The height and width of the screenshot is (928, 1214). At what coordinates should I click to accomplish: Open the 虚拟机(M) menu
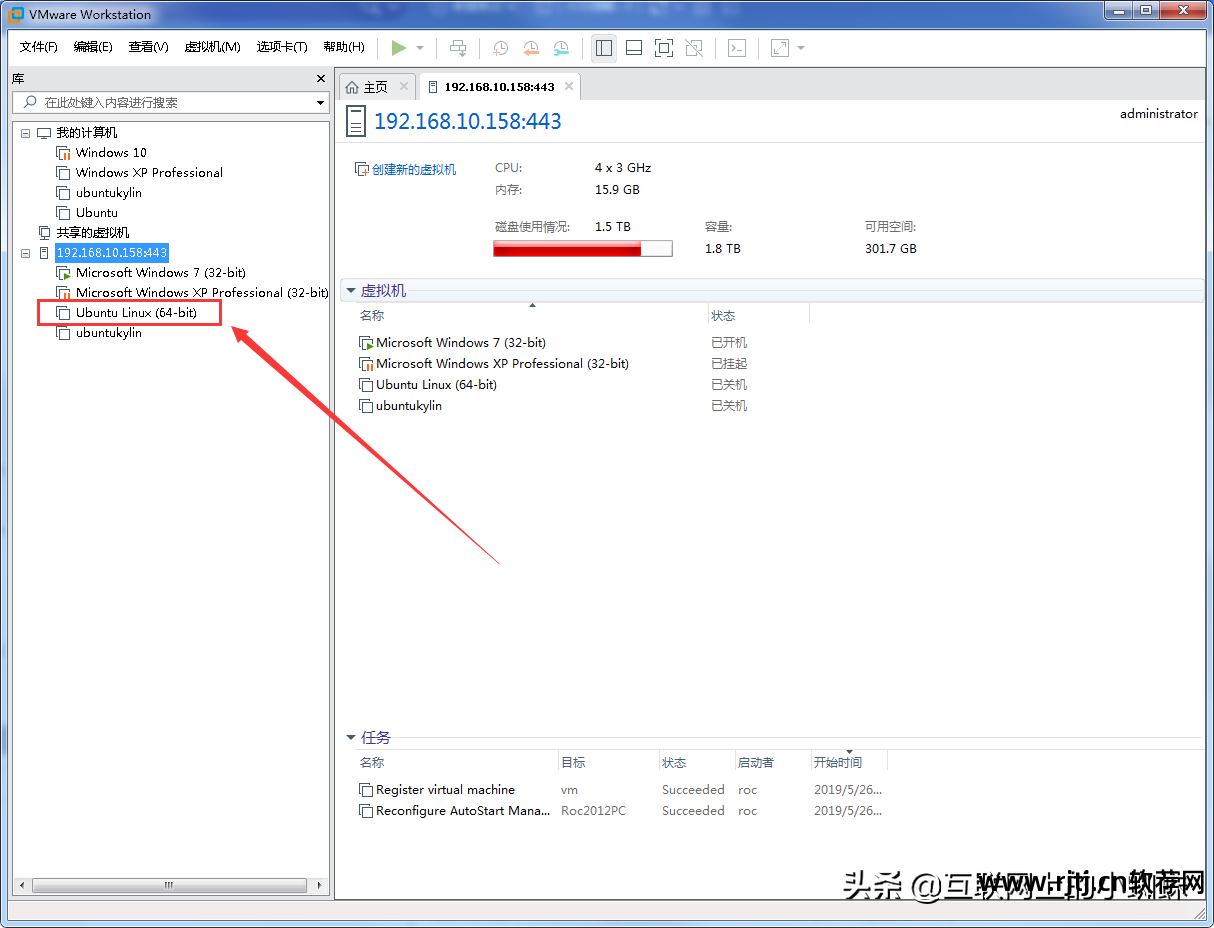pyautogui.click(x=212, y=47)
